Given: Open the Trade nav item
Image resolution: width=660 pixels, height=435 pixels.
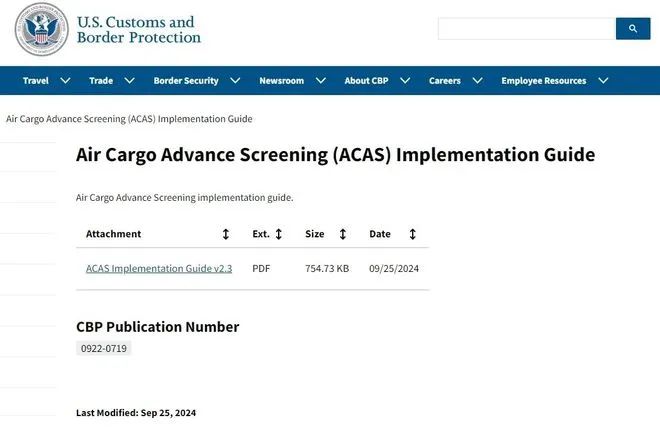Looking at the screenshot, I should (x=101, y=80).
